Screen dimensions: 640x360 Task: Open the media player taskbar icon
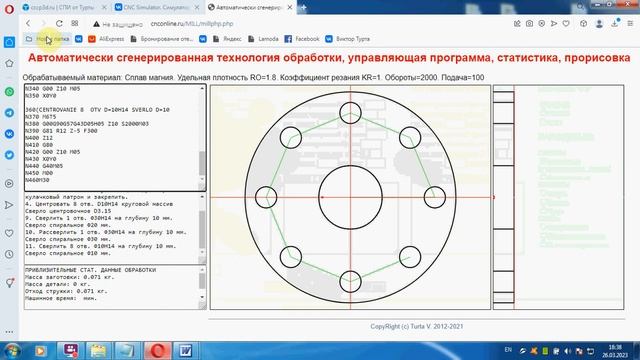40,351
